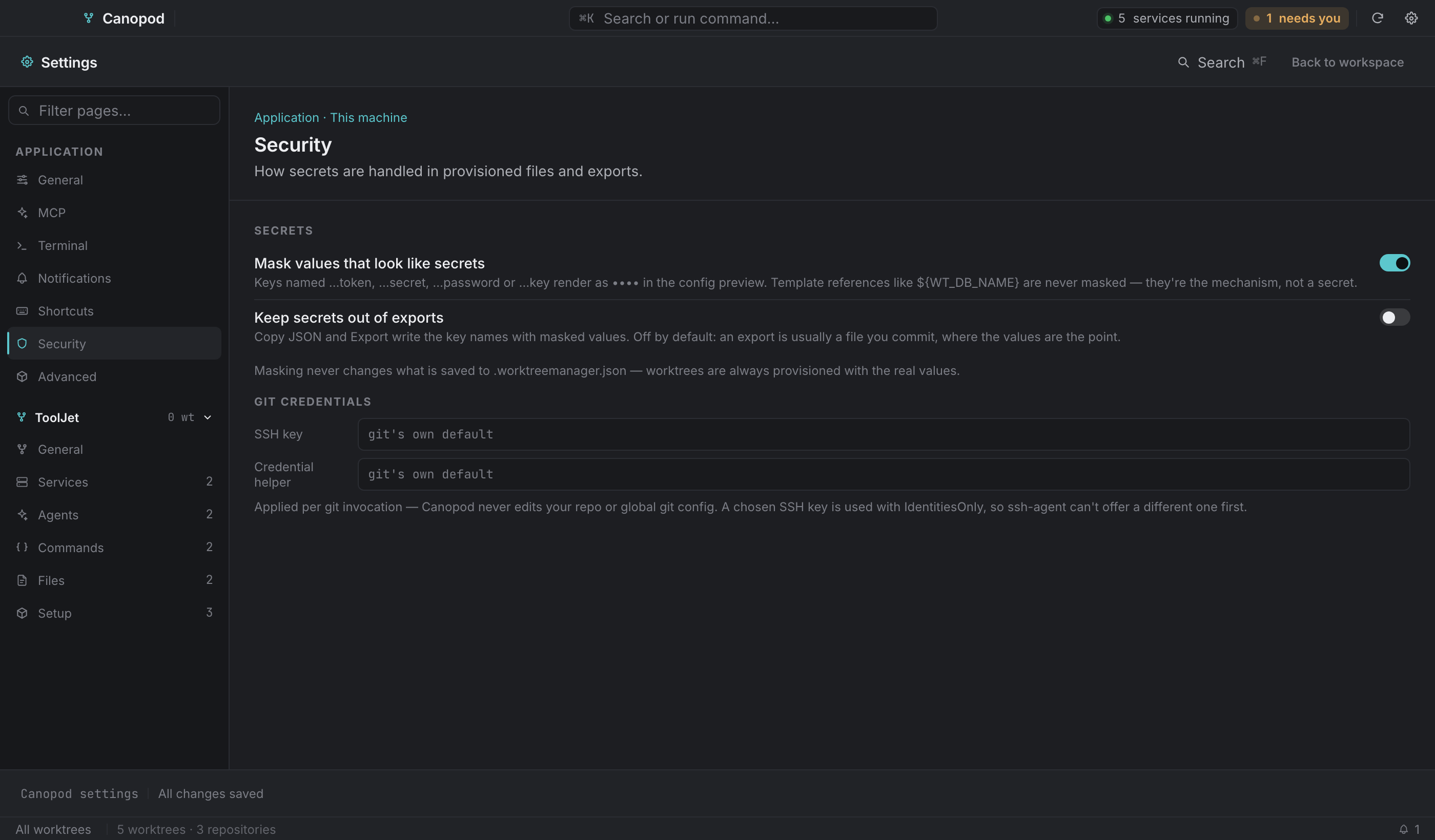Click the All changes saved status
The height and width of the screenshot is (840, 1435).
211,793
